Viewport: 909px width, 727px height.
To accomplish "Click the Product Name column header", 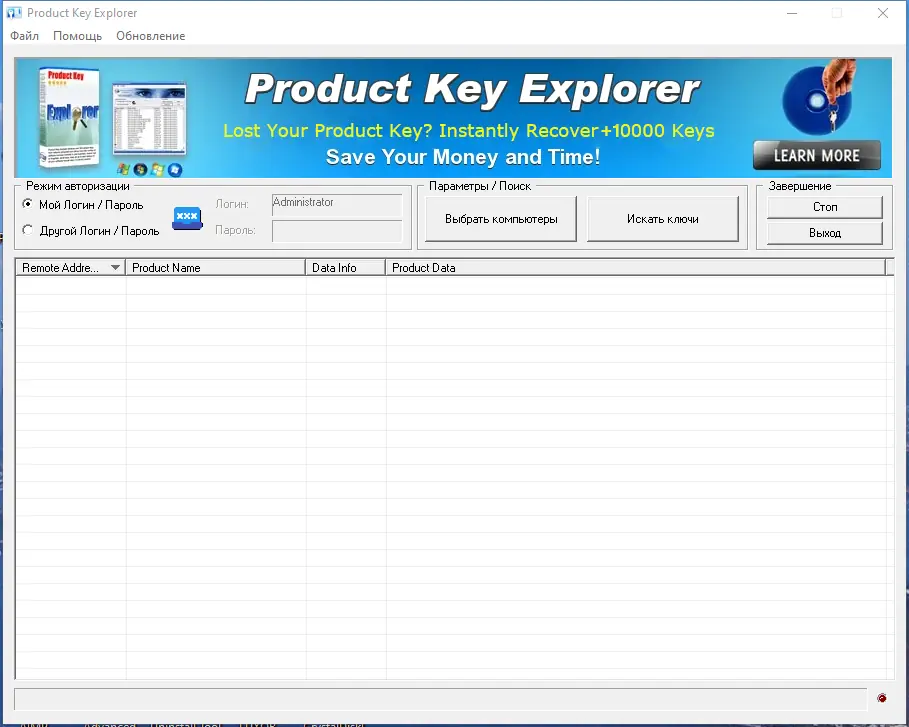I will pos(216,267).
